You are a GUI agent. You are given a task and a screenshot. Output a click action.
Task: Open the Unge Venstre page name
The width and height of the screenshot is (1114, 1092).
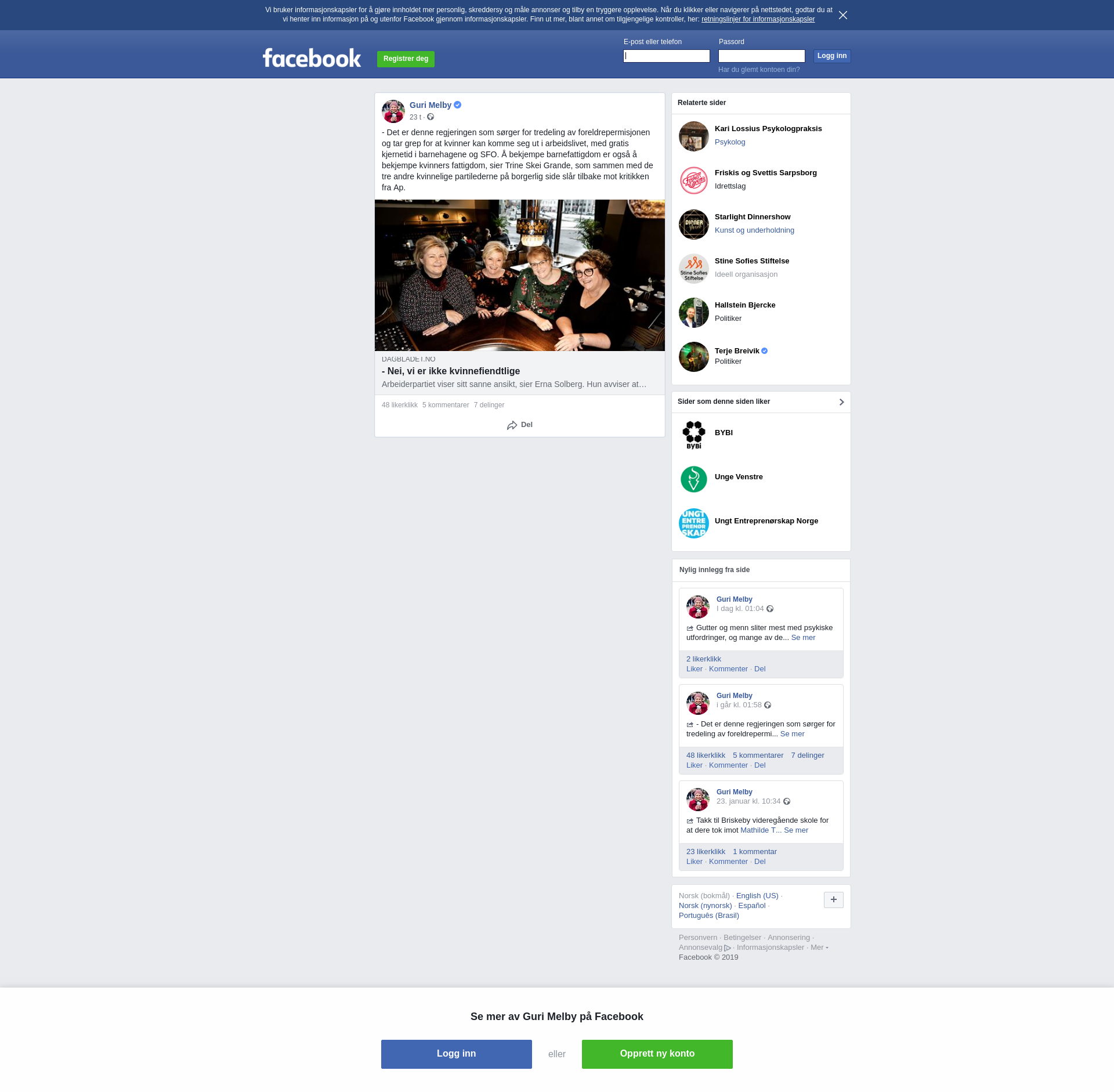pos(739,477)
